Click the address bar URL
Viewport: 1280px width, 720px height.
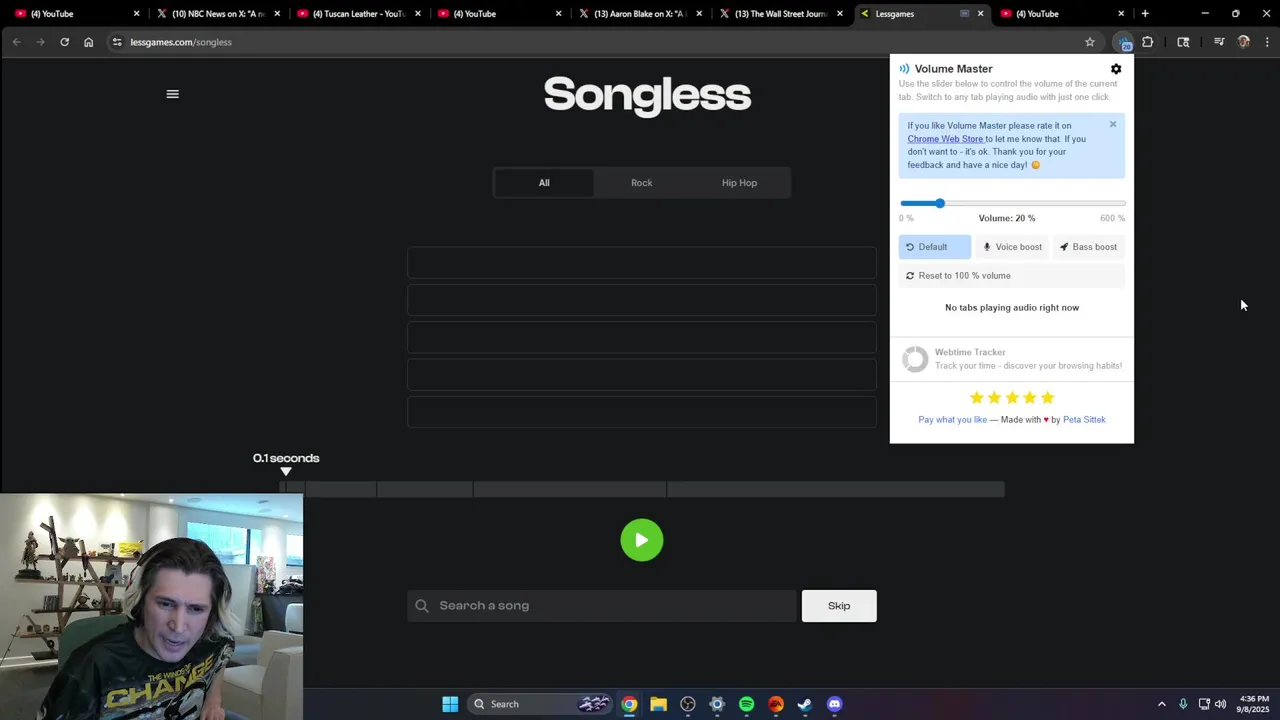point(181,42)
